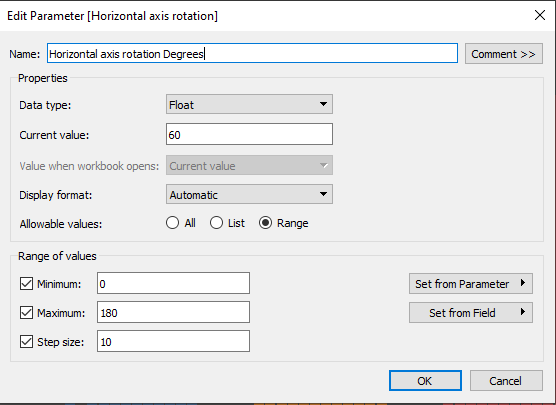Uncheck the Minimum checkbox

pos(27,284)
